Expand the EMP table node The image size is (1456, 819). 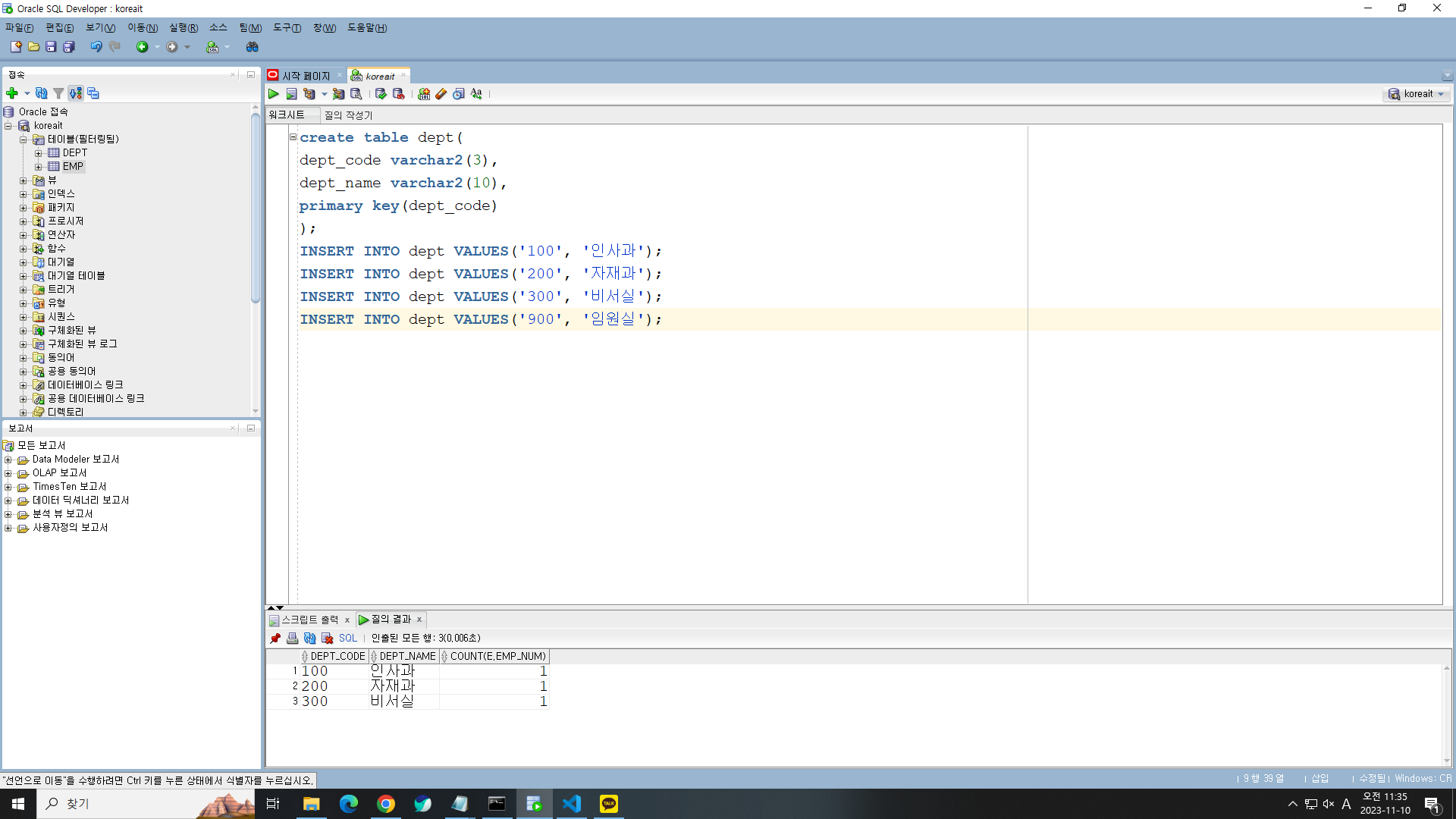[x=39, y=167]
